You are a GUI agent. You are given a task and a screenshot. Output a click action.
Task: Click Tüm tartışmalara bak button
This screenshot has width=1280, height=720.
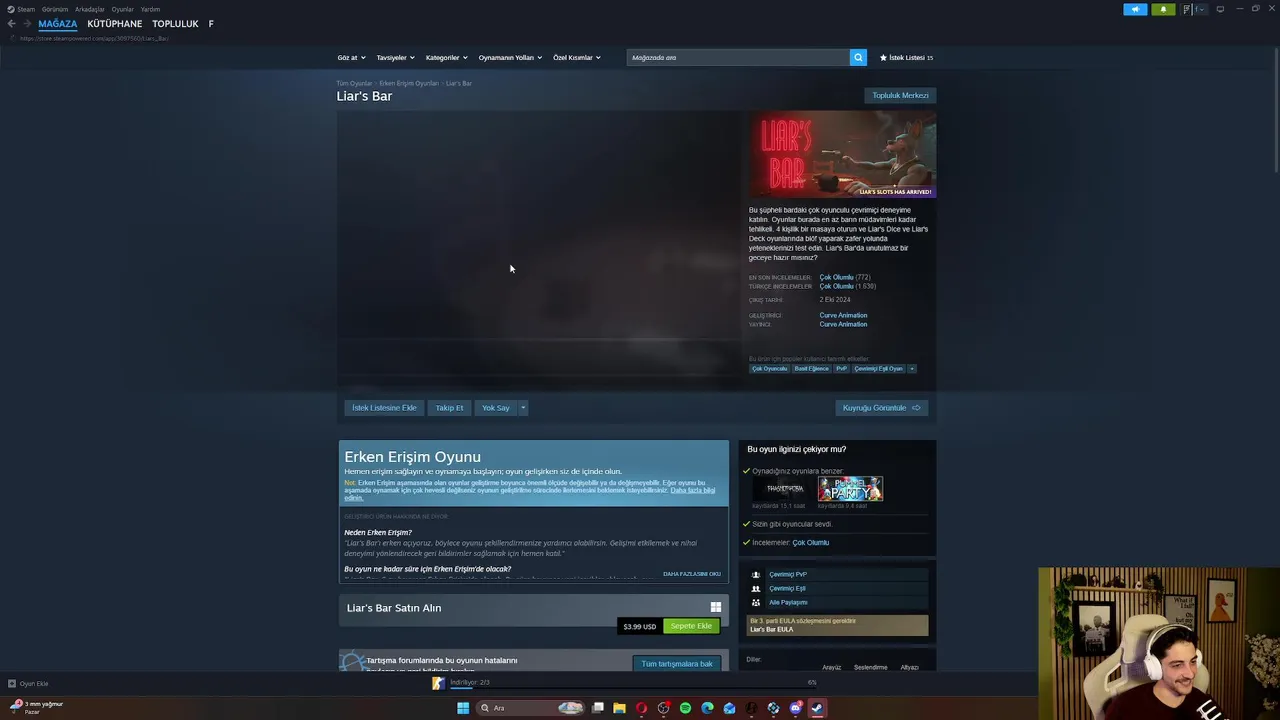[x=677, y=664]
